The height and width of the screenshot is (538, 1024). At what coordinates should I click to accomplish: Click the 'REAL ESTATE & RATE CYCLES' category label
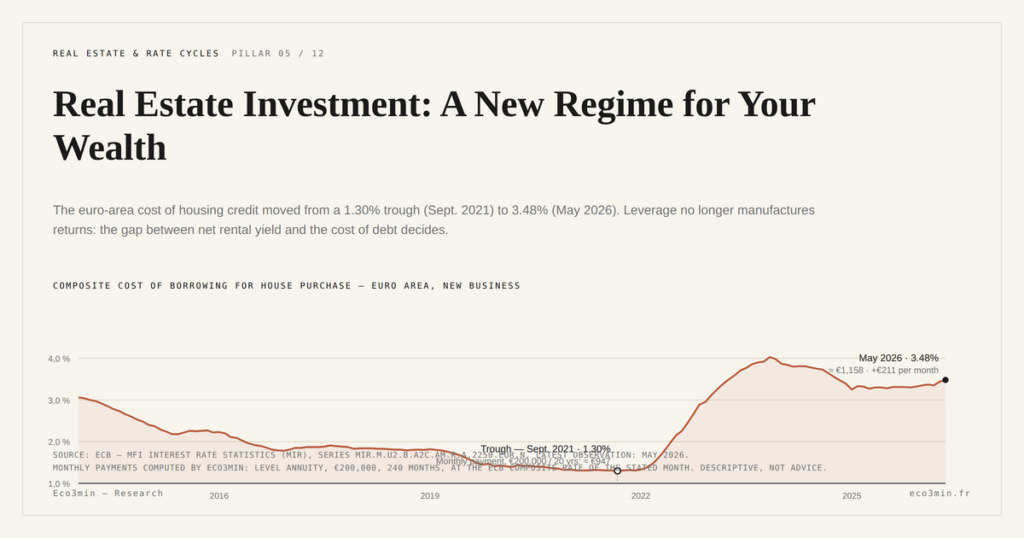pyautogui.click(x=136, y=54)
